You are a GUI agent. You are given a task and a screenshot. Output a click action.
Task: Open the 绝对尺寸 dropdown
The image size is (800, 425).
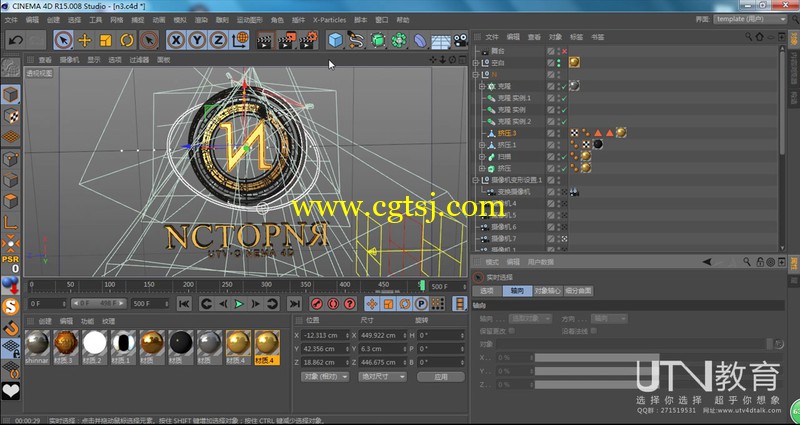tap(382, 377)
